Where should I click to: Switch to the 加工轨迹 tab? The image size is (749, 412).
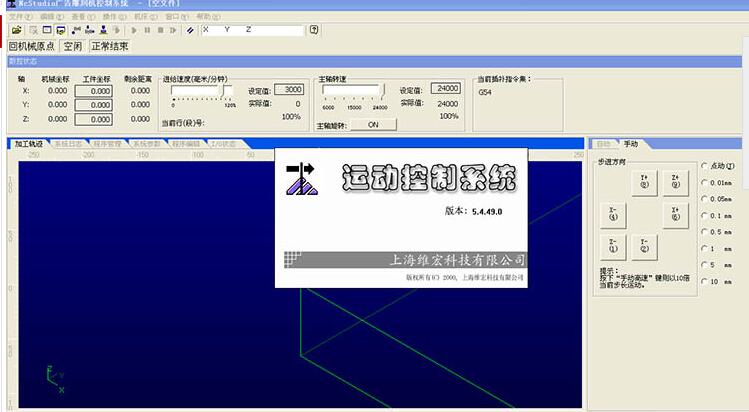pos(29,144)
